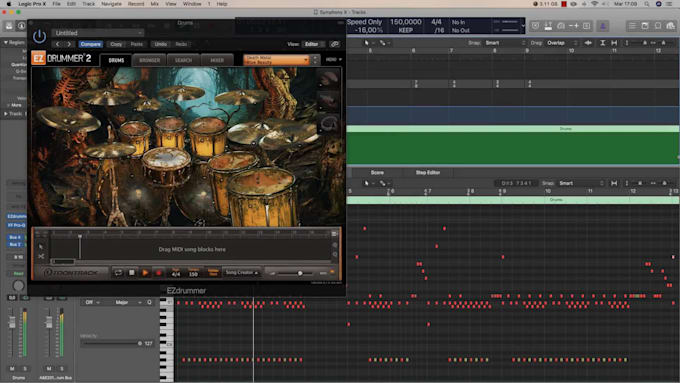Open the Logic Pro X menu
The height and width of the screenshot is (383, 680).
32,4
